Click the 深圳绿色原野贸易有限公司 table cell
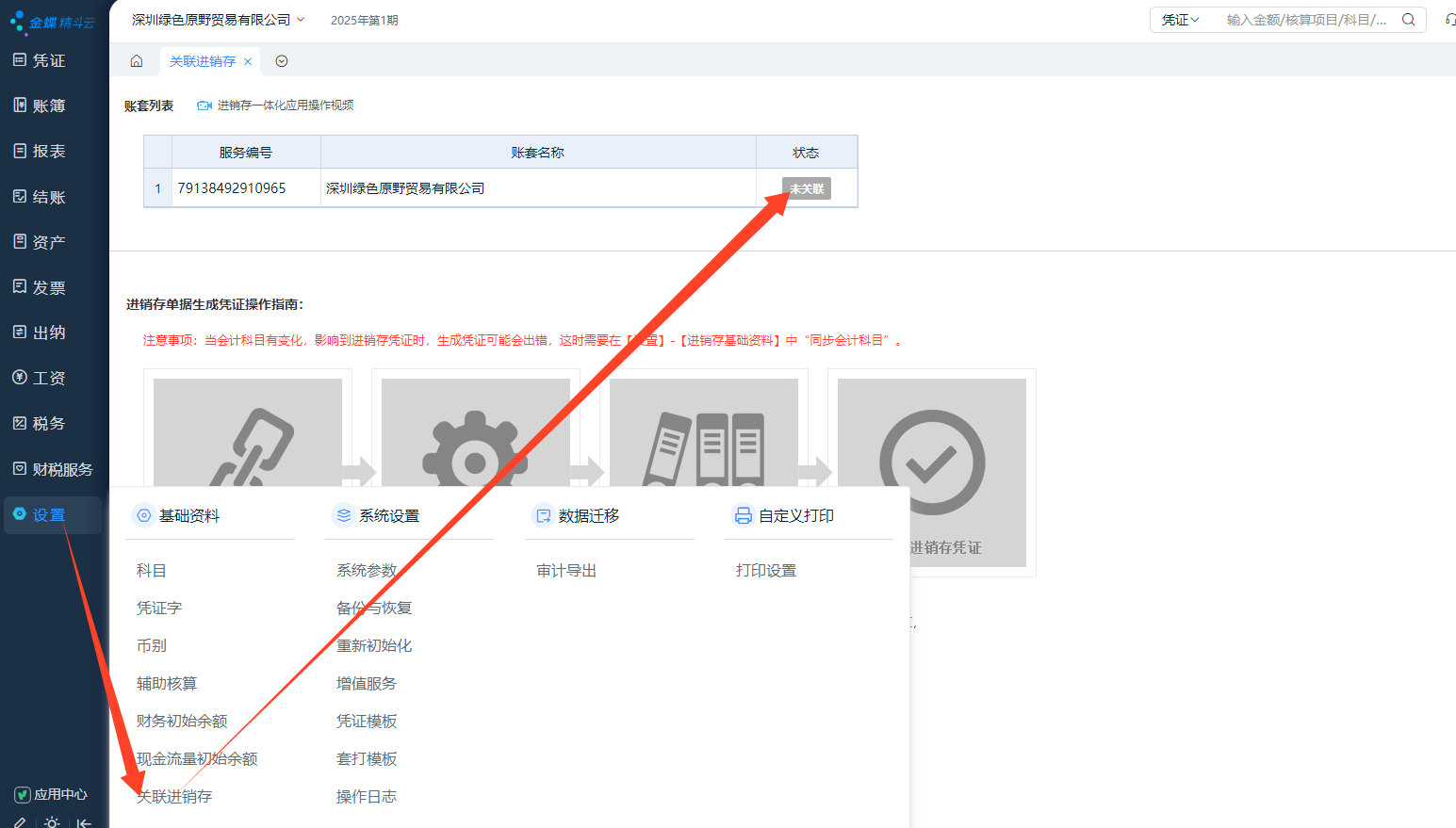1456x828 pixels. coord(538,188)
